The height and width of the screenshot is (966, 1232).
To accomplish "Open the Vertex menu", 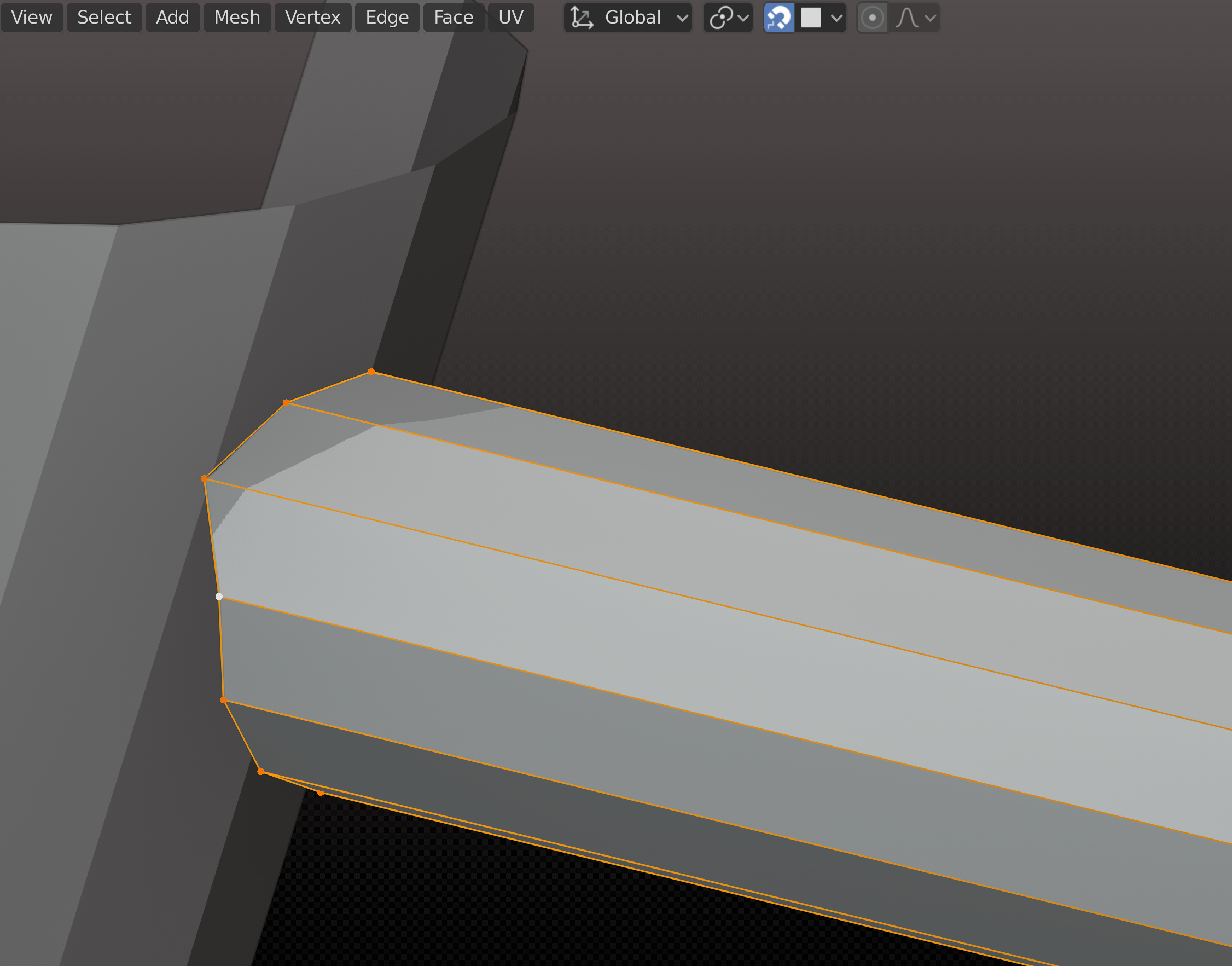I will [x=313, y=18].
